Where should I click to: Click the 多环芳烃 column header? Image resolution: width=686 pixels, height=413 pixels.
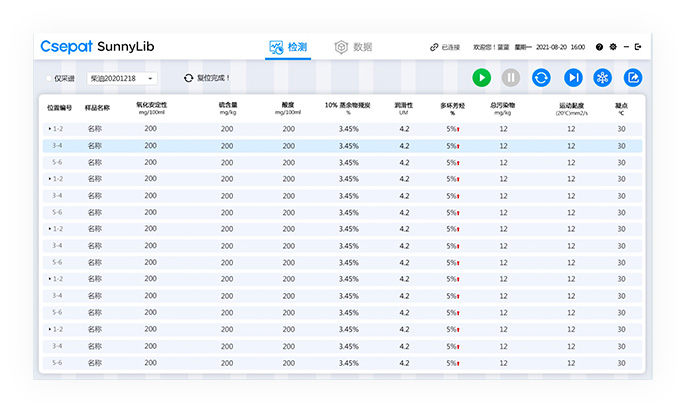click(452, 106)
